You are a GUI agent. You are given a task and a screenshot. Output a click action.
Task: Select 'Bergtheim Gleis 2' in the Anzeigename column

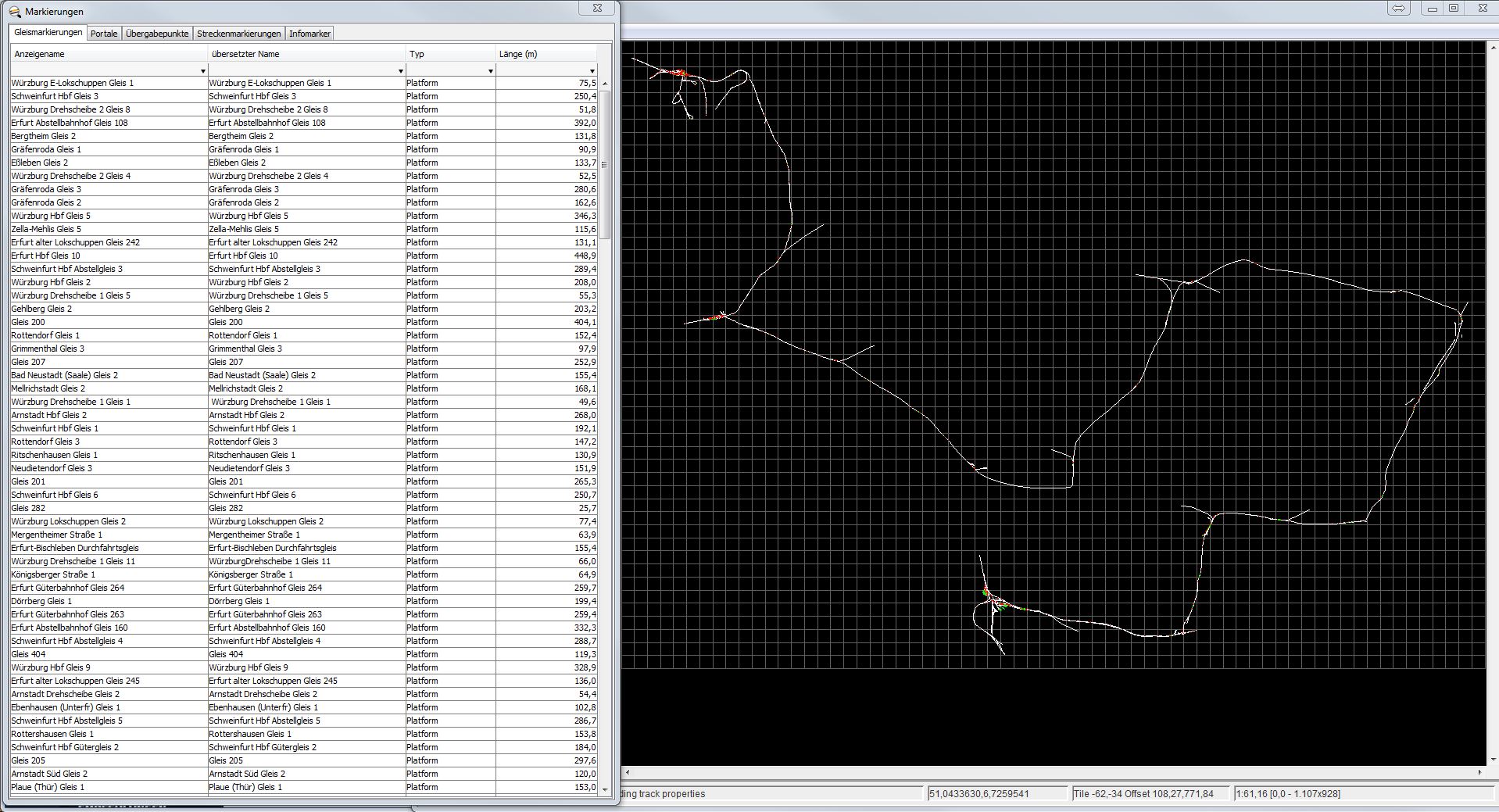[x=43, y=136]
